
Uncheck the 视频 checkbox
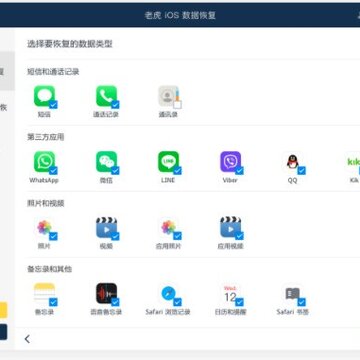[115, 236]
